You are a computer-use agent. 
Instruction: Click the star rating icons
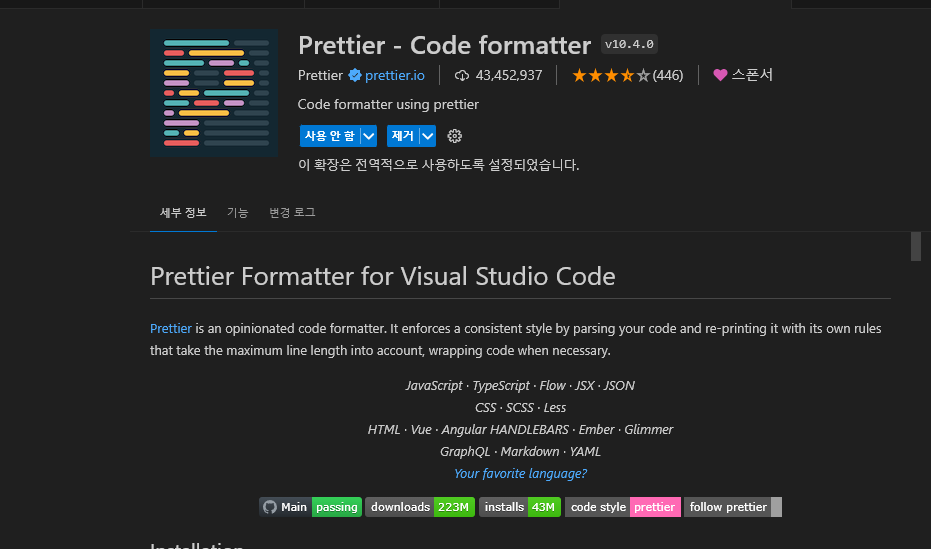pyautogui.click(x=611, y=75)
